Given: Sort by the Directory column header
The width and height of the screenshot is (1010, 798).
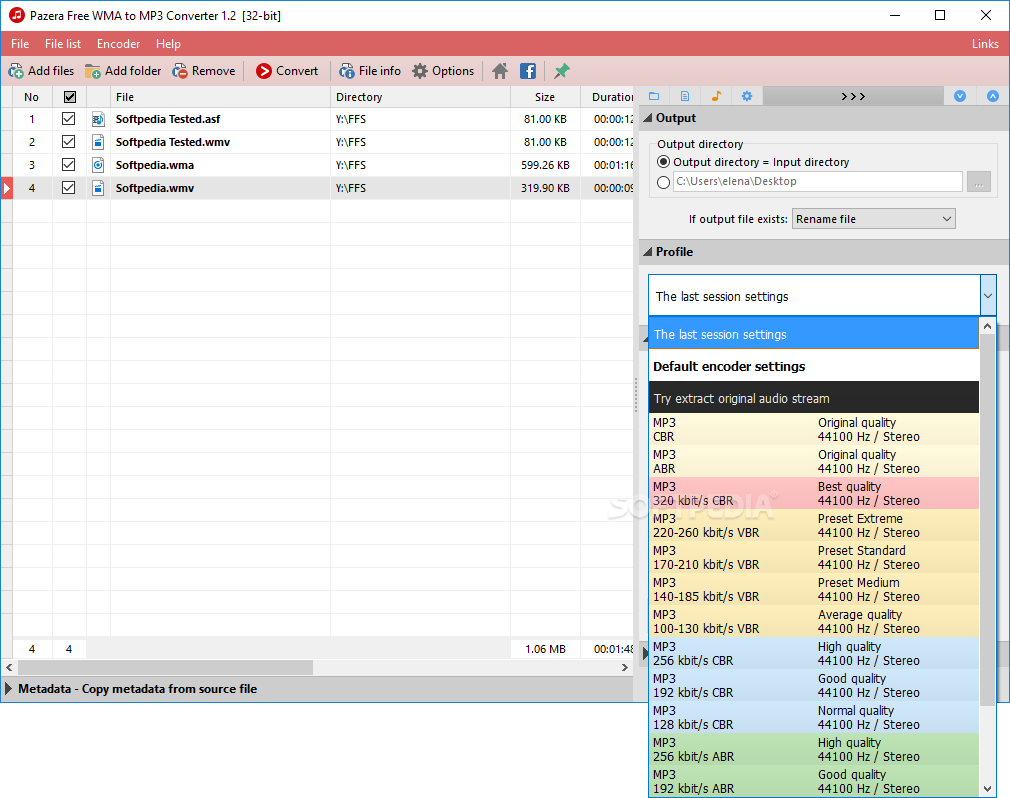Looking at the screenshot, I should pos(420,97).
